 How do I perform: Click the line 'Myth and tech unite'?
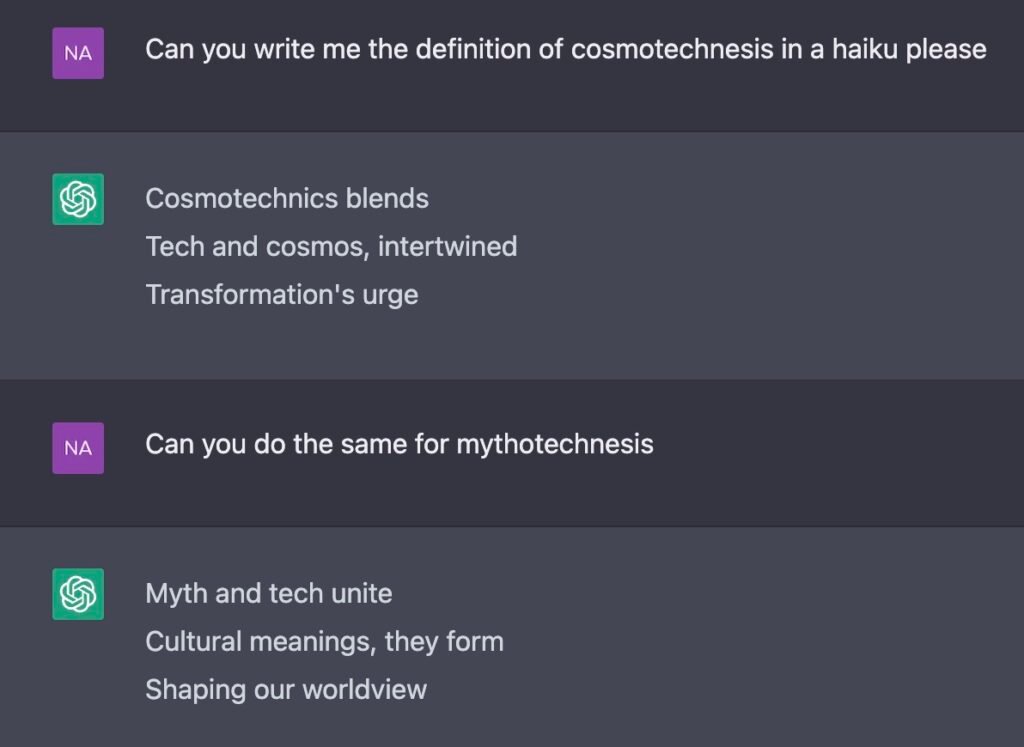coord(268,594)
